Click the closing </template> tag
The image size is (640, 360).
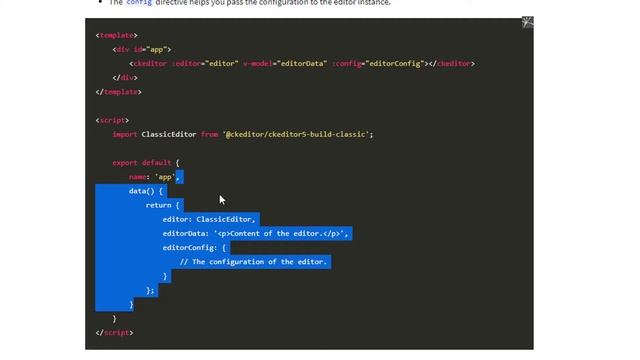click(x=118, y=92)
